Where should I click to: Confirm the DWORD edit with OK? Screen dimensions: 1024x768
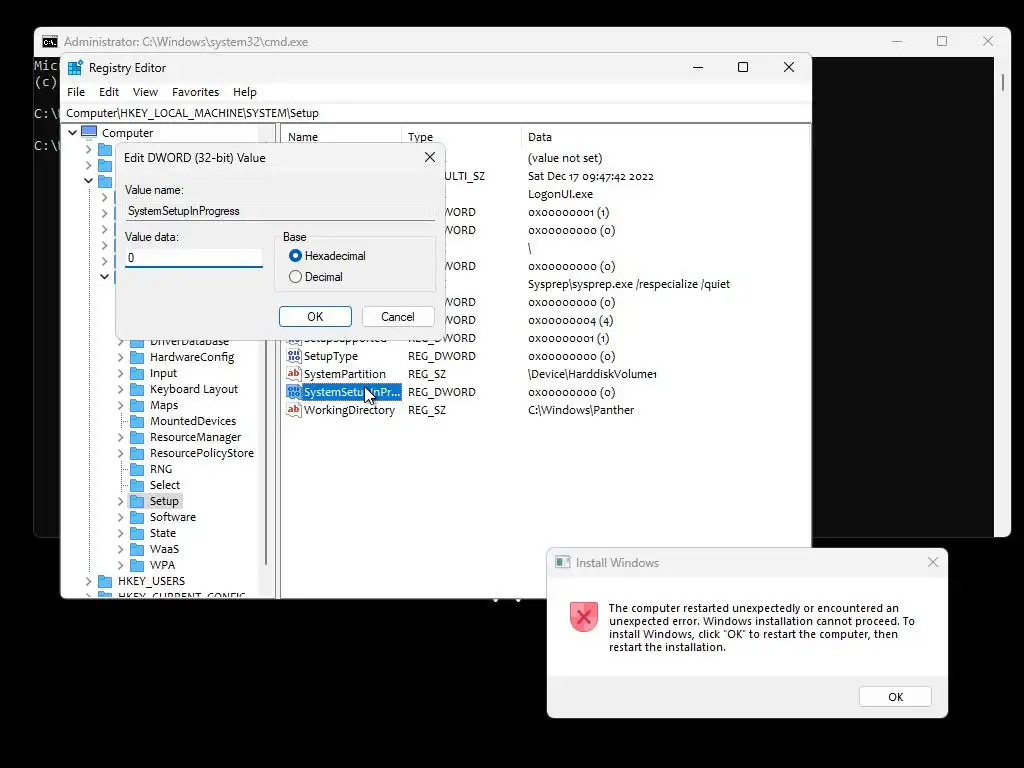[x=315, y=317]
